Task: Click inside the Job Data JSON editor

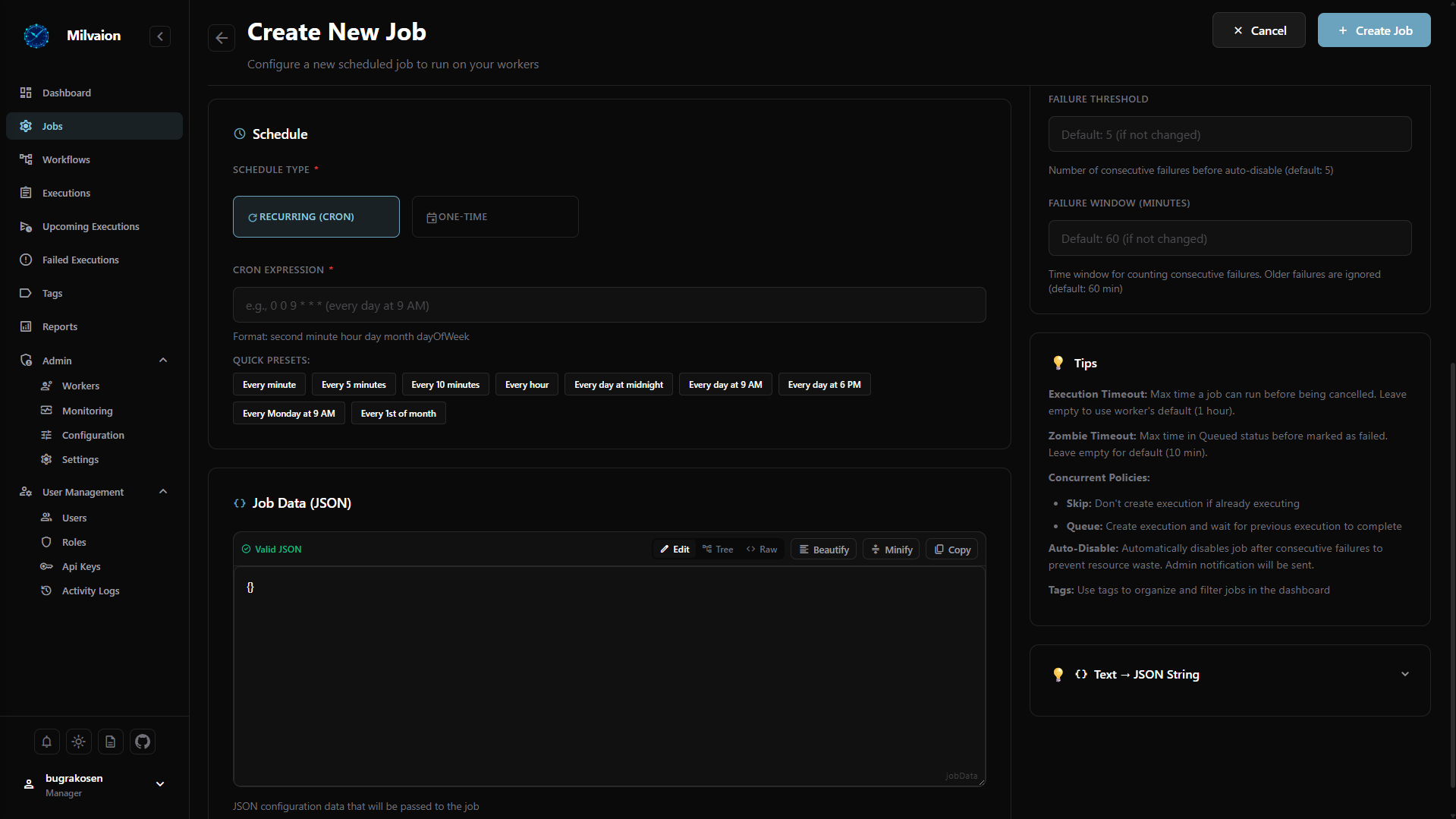Action: coord(609,676)
